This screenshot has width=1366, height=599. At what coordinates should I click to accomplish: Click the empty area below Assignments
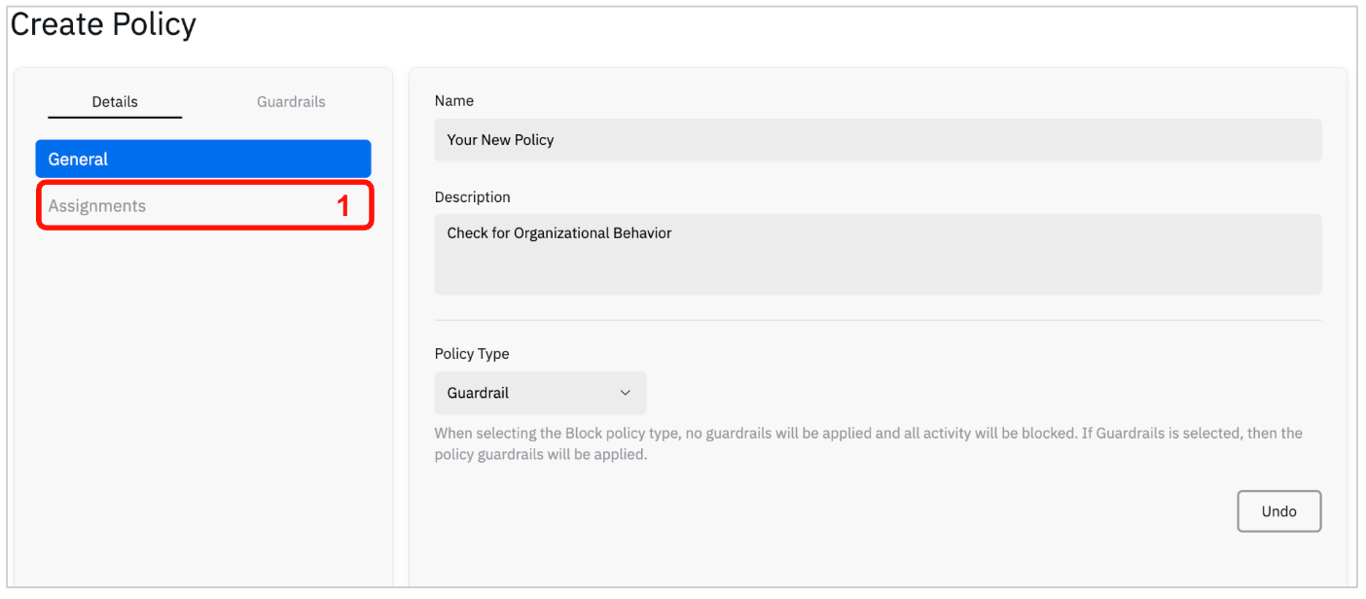click(203, 400)
